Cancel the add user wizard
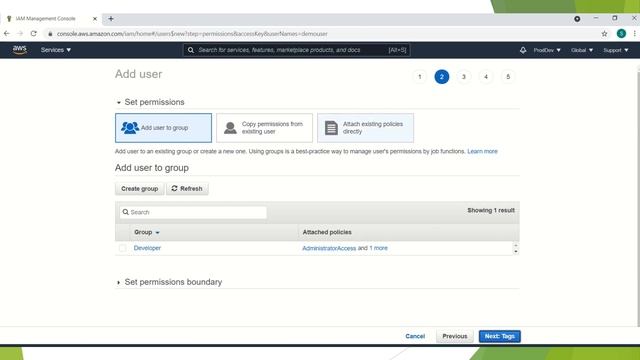This screenshot has width=640, height=360. point(415,336)
